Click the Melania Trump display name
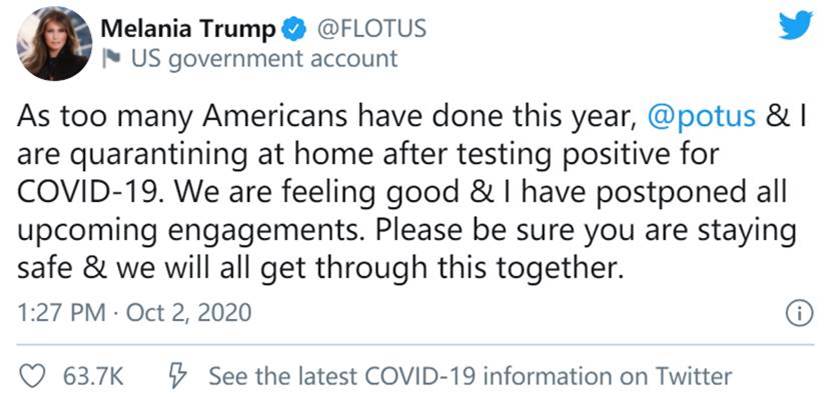The image size is (831, 397). 188,29
